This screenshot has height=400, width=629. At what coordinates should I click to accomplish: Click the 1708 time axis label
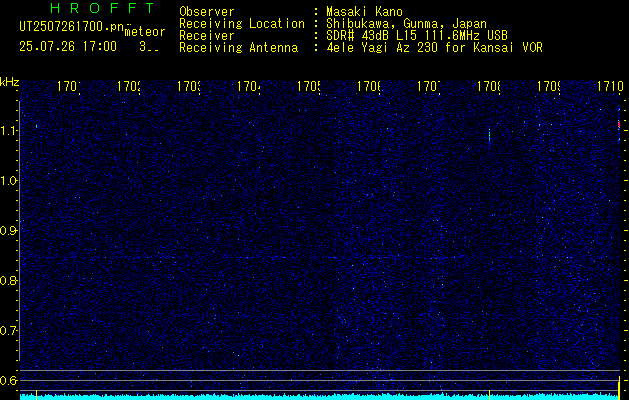click(x=489, y=86)
